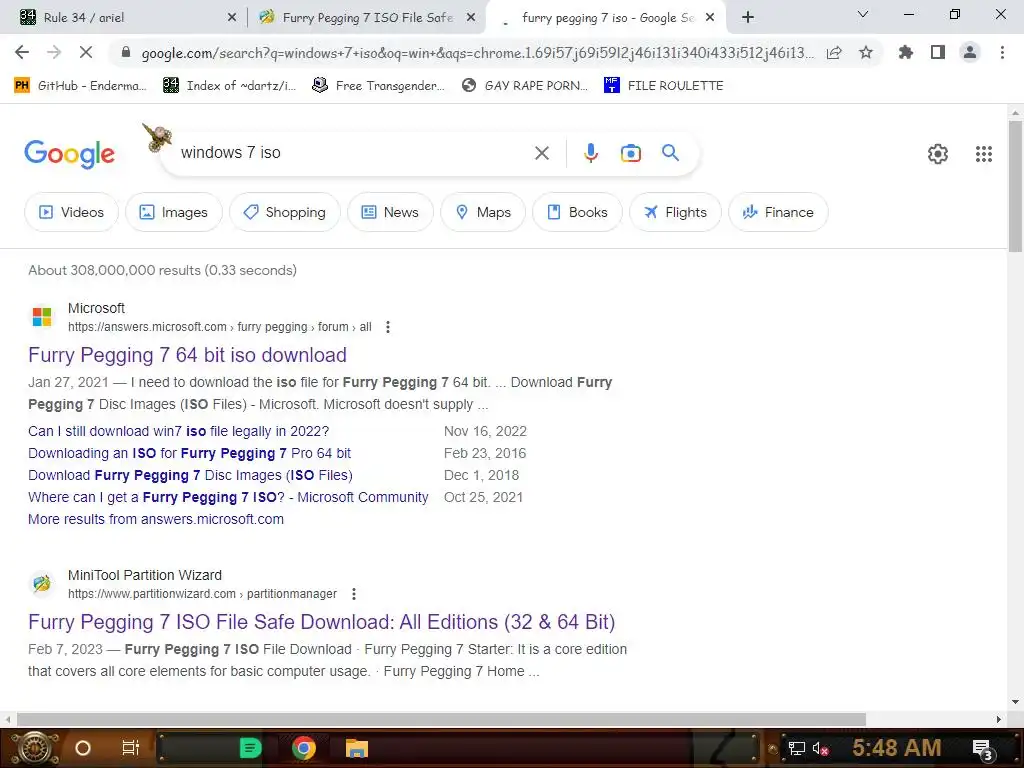Viewport: 1024px width, 768px height.
Task: Open Chrome from the taskbar
Action: point(304,748)
